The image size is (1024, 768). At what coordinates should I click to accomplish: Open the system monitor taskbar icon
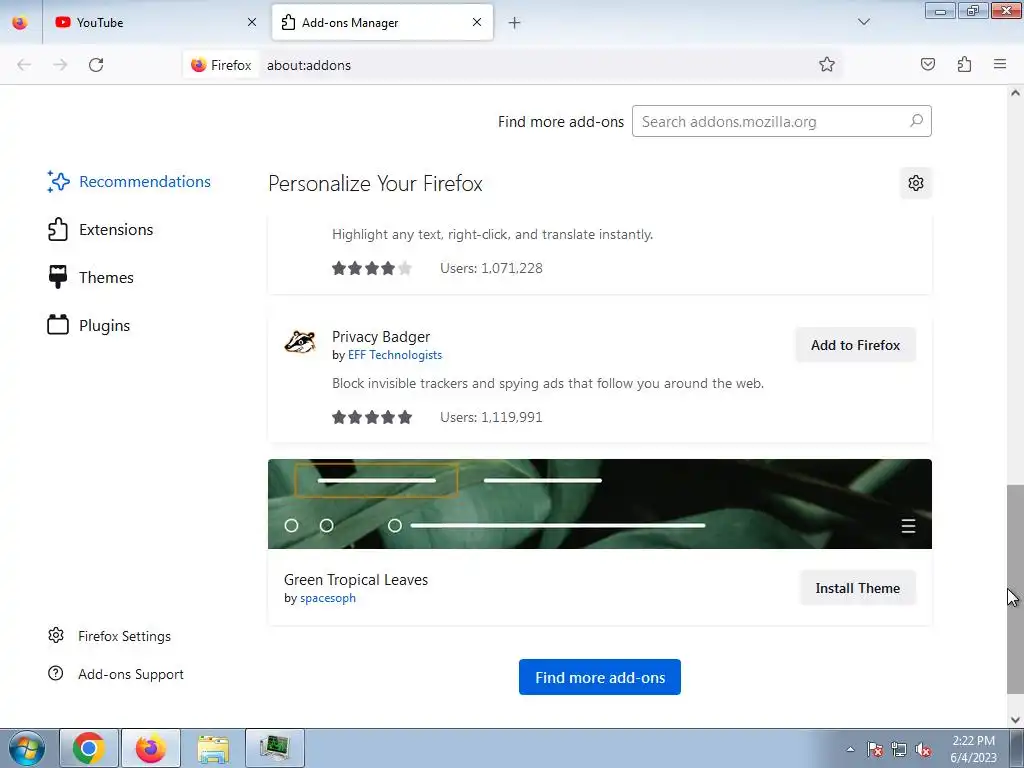point(274,748)
